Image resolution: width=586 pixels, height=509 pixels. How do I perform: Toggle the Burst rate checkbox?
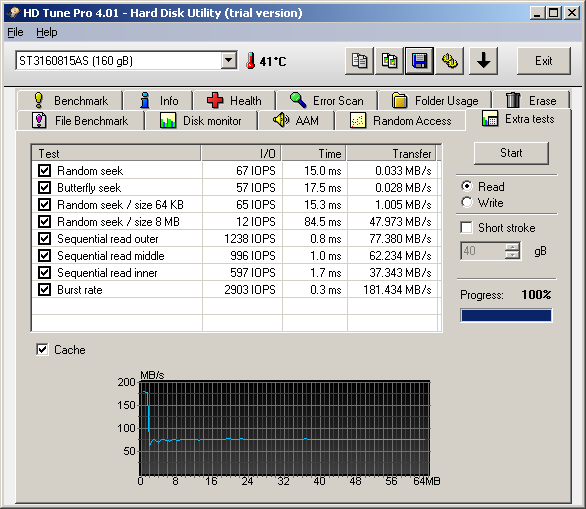point(44,290)
